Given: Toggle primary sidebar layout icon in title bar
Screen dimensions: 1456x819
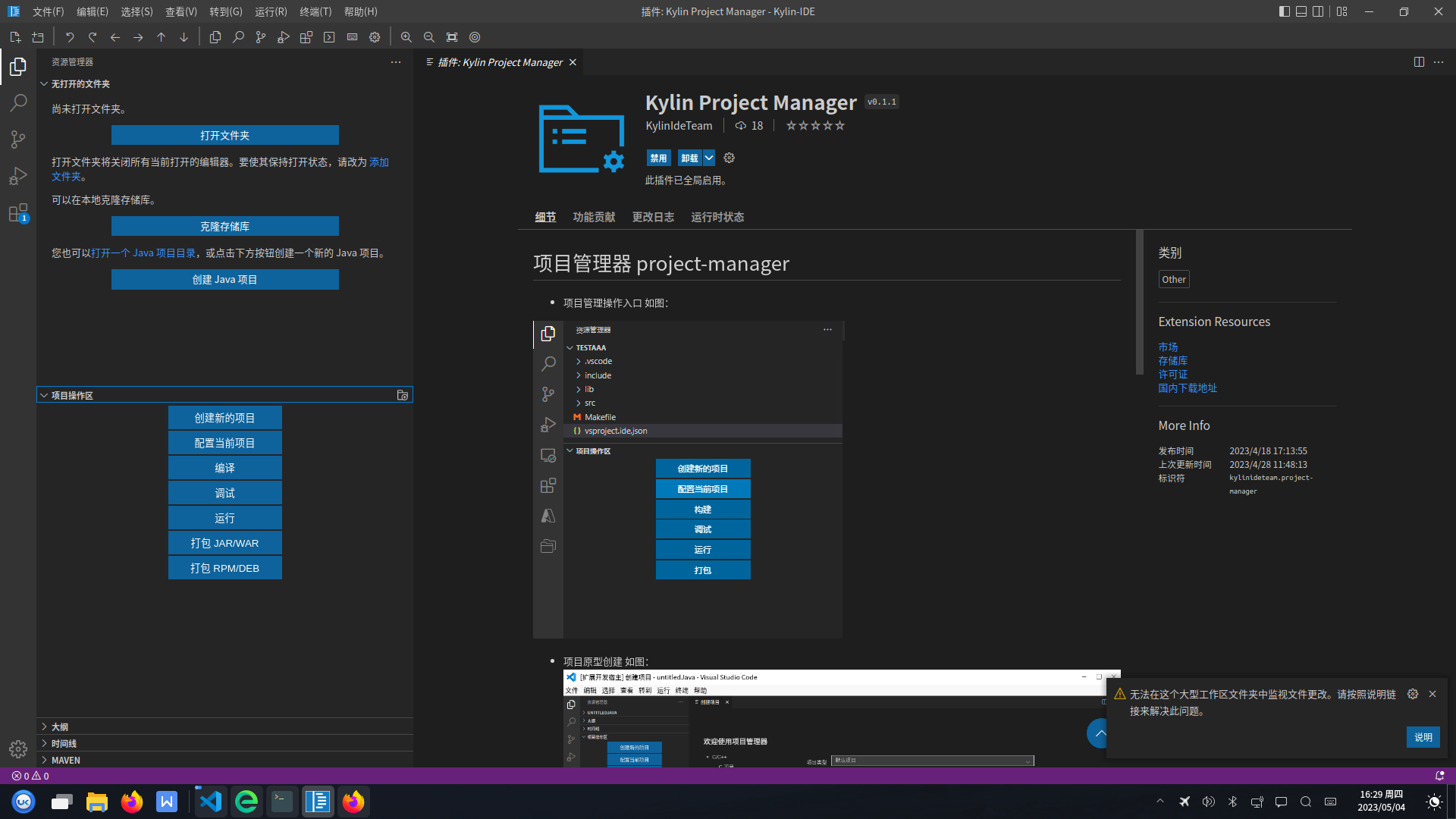Looking at the screenshot, I should coord(1284,11).
